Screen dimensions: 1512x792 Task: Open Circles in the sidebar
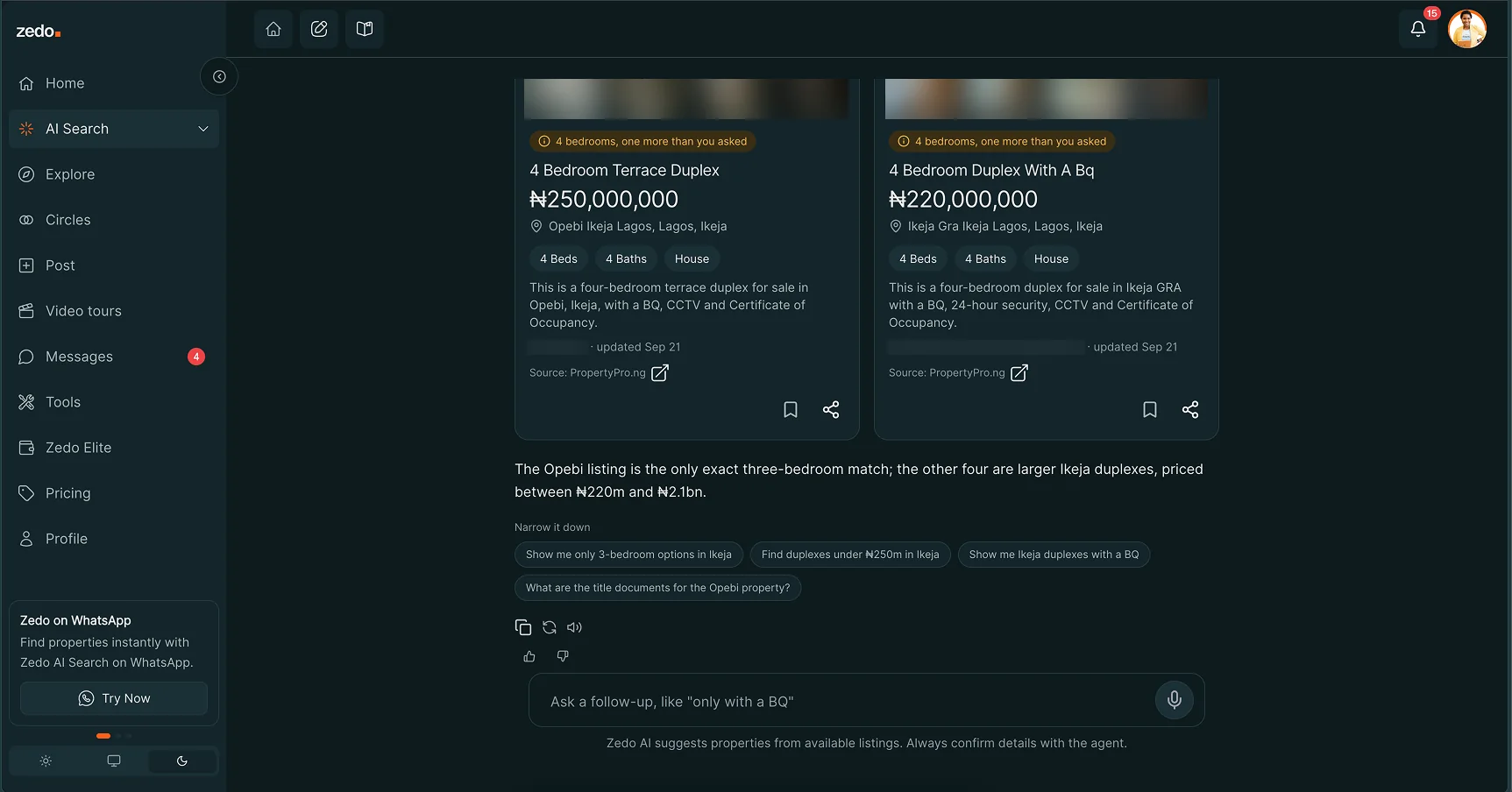[114, 220]
